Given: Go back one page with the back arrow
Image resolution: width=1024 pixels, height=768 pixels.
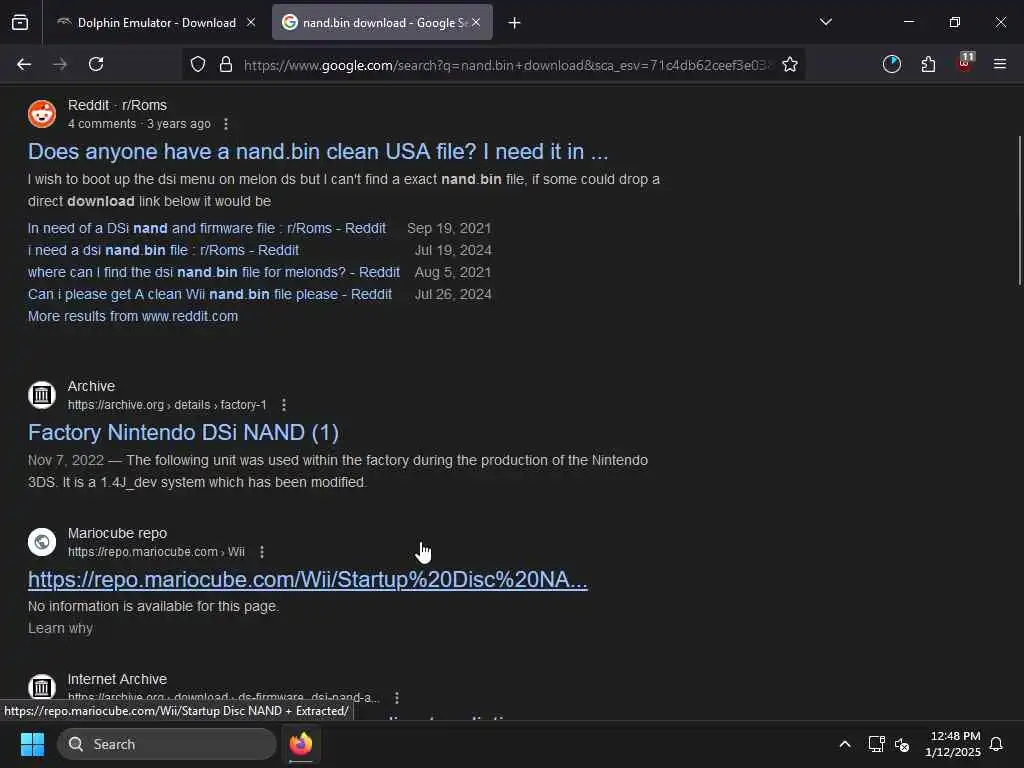Looking at the screenshot, I should [24, 64].
